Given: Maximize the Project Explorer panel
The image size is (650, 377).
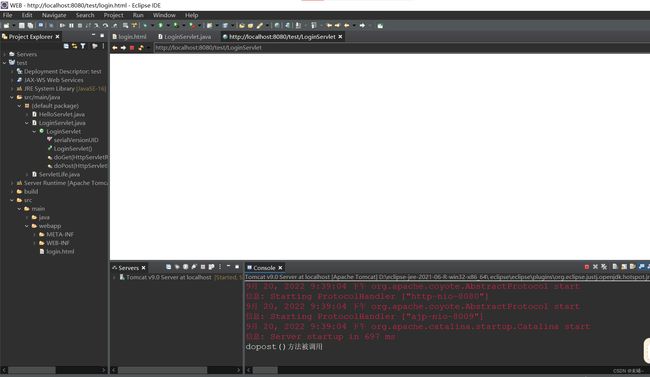Looking at the screenshot, I should pyautogui.click(x=102, y=36).
